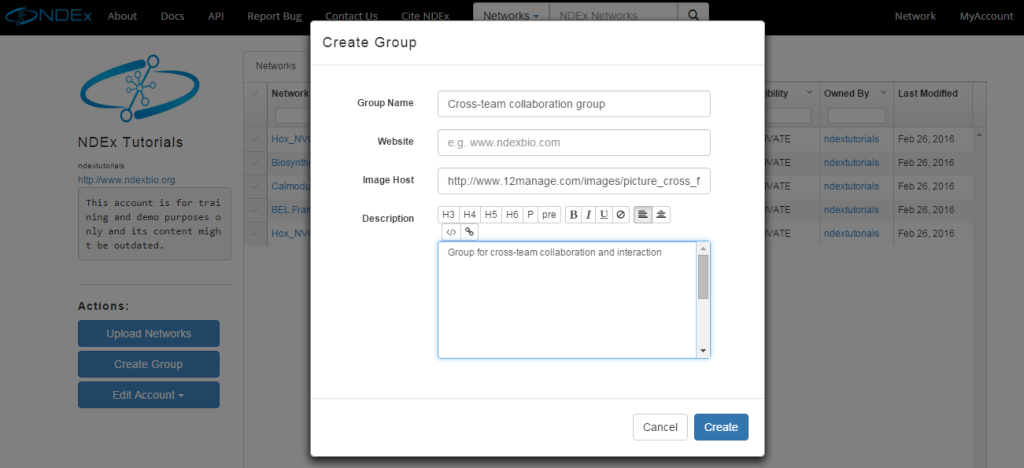1024x468 pixels.
Task: Open Network menu item at top right
Action: [x=915, y=16]
